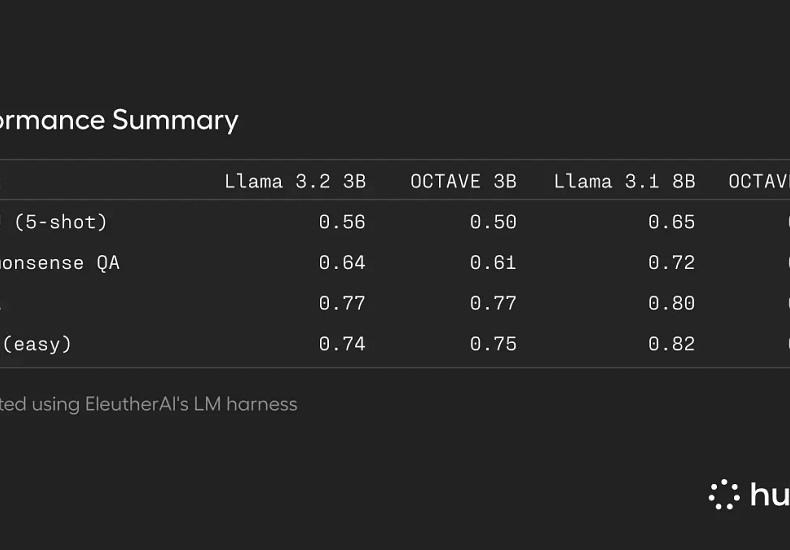
Task: Select 0.61 in the Commonsense QA row
Action: click(x=493, y=263)
